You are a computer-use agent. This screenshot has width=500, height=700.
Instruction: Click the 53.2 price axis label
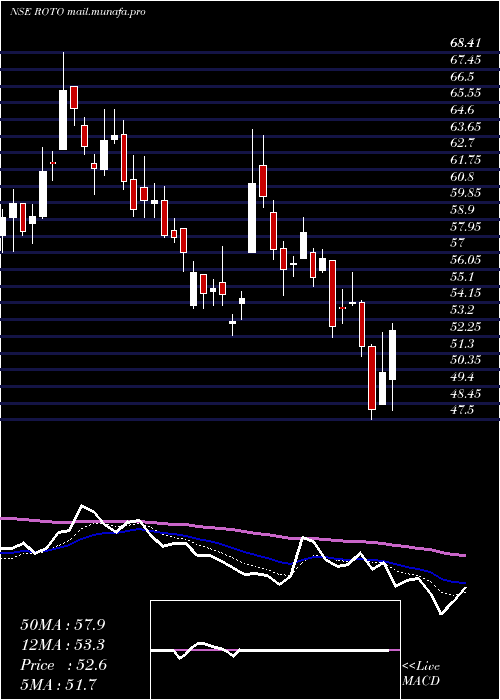462,310
